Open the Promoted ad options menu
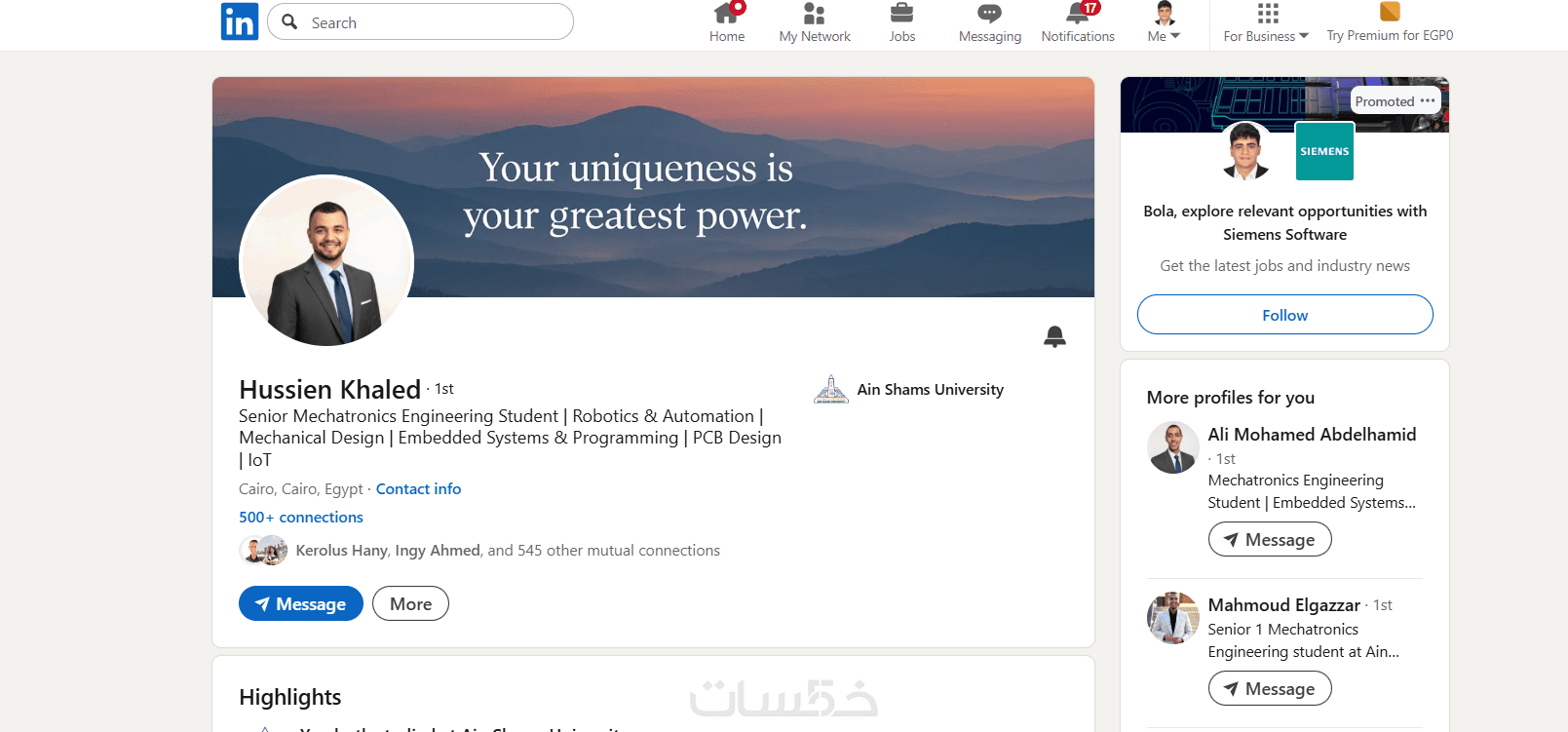 click(x=1428, y=101)
